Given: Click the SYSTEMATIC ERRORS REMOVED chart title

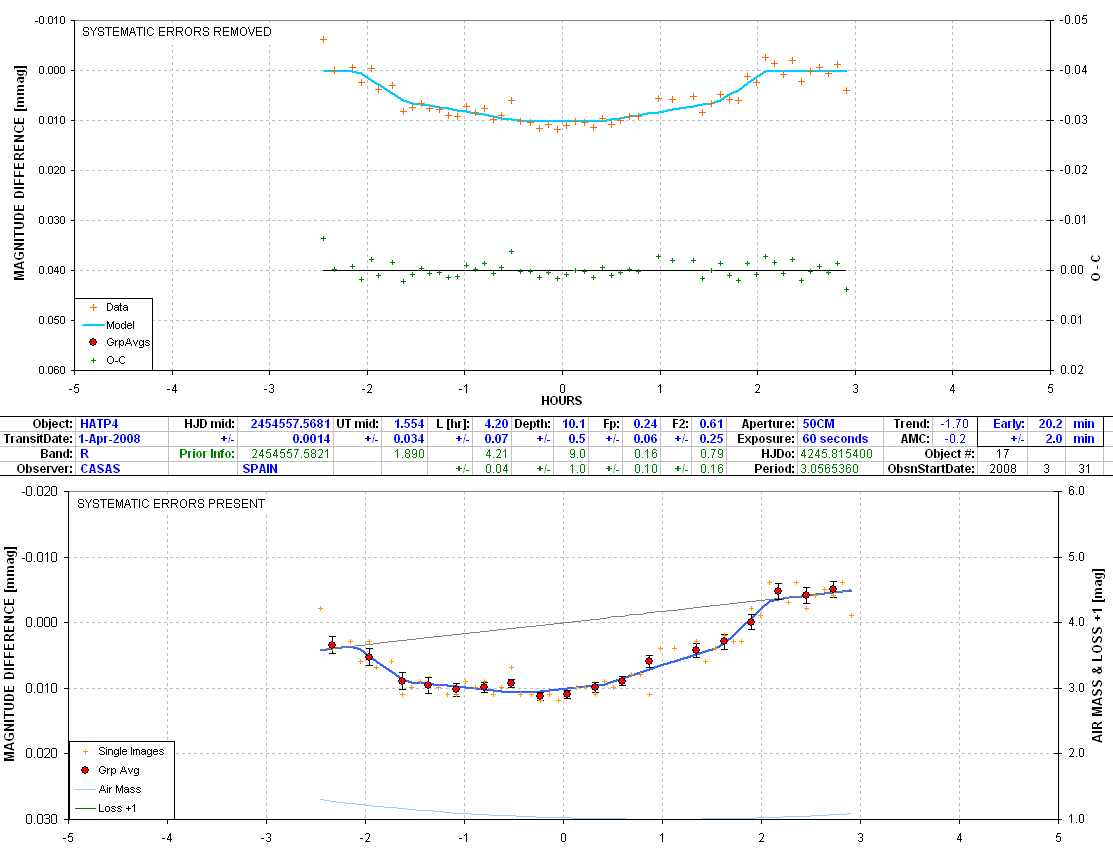Looking at the screenshot, I should [177, 32].
